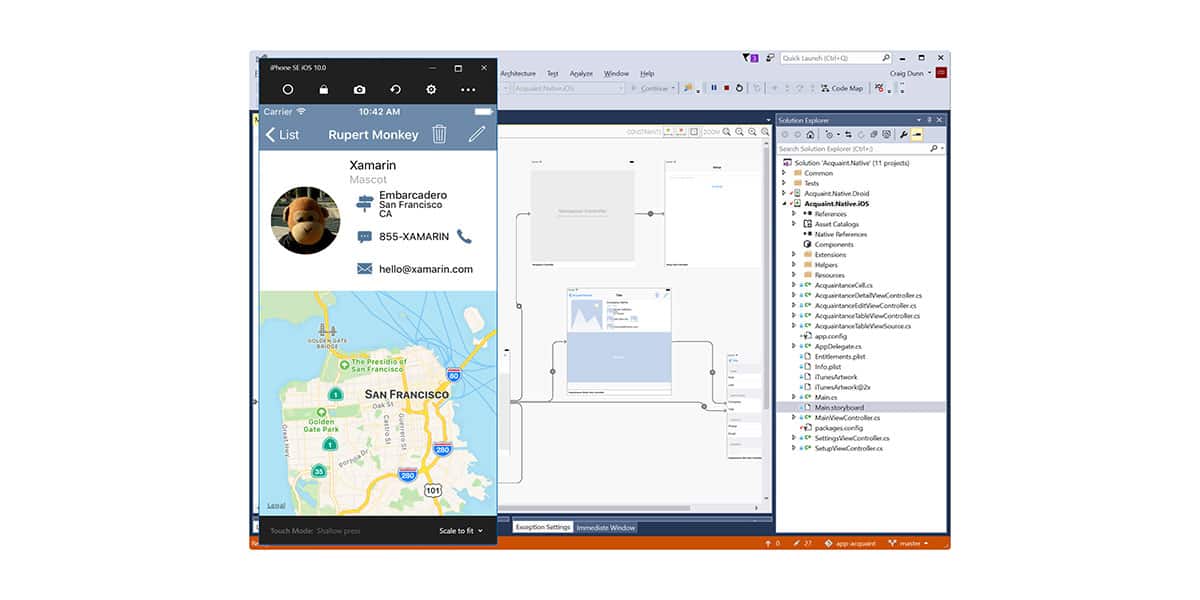The image size is (1200, 600).
Task: Tap the hello@xamarin.com email address
Action: tap(426, 269)
